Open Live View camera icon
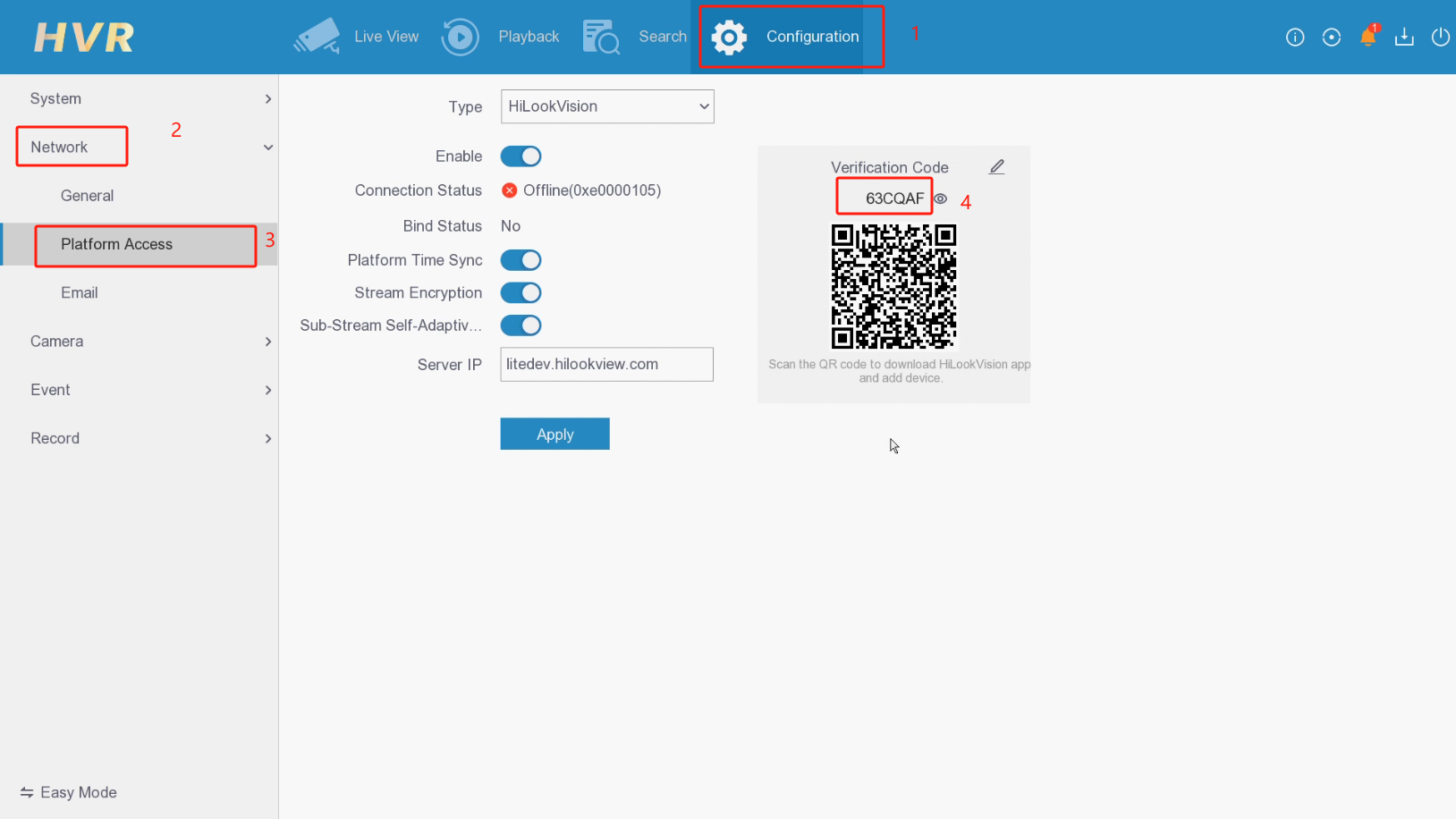Screen dimensions: 1456x819 click(x=317, y=37)
